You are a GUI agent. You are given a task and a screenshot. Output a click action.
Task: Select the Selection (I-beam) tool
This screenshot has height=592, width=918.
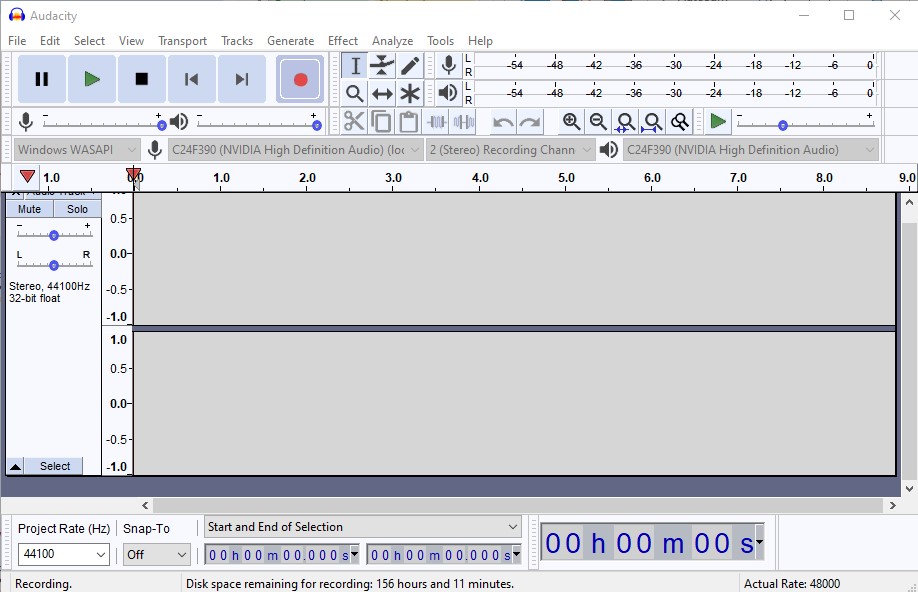(x=355, y=66)
